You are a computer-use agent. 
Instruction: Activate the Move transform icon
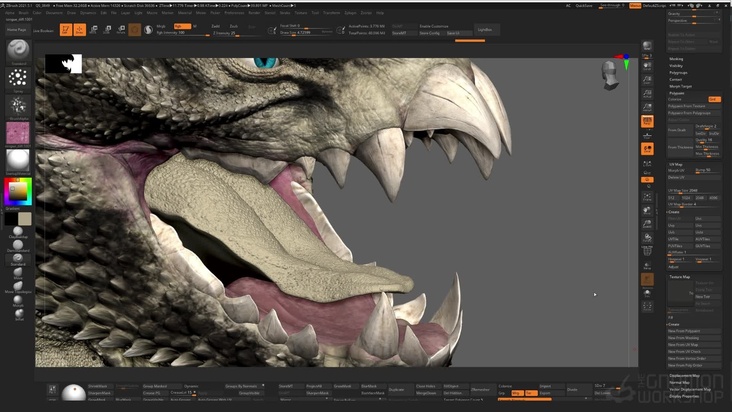point(93,30)
